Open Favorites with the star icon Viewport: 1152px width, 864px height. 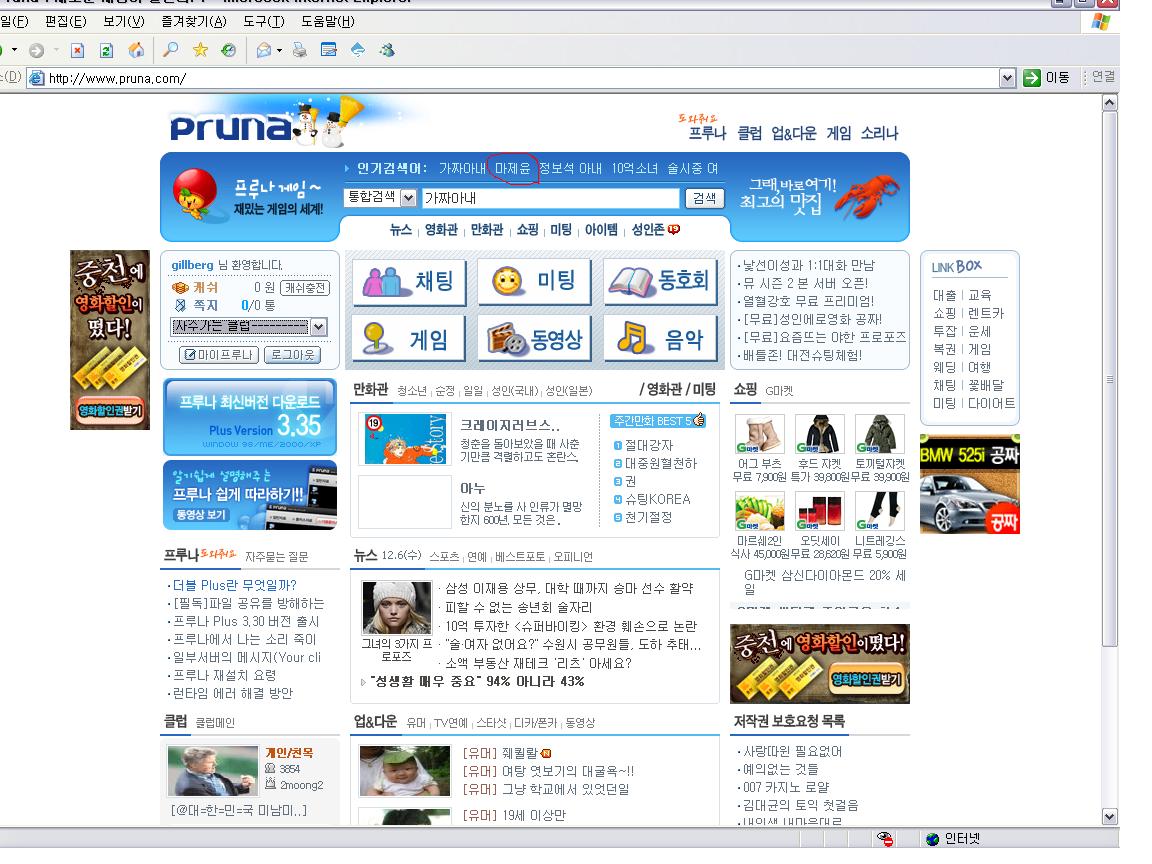(200, 50)
